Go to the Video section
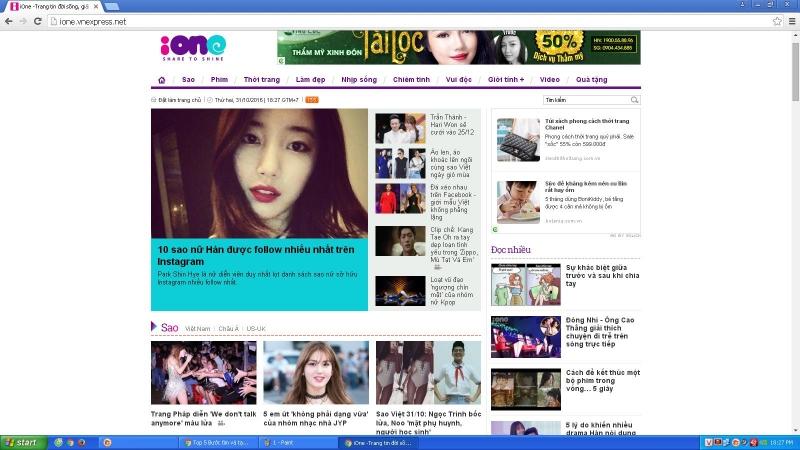Viewport: 800px width, 450px height. (x=550, y=79)
